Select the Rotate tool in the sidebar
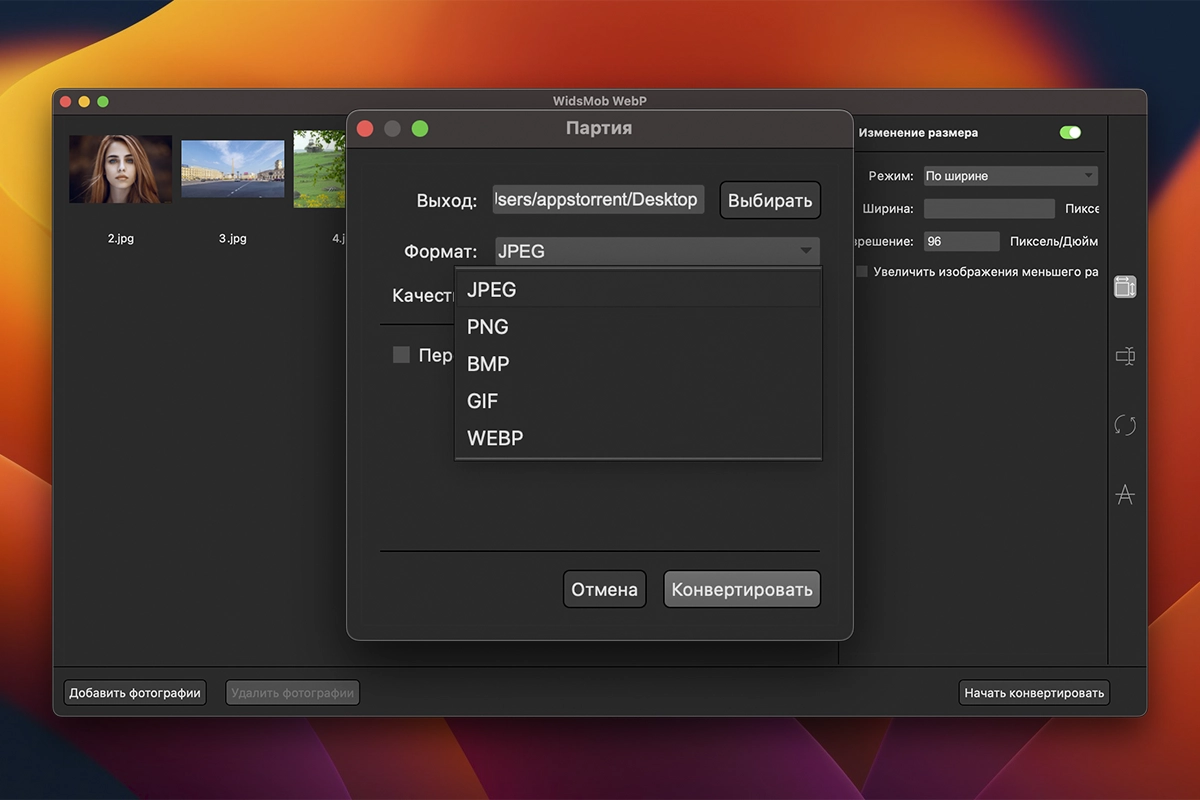Viewport: 1200px width, 800px height. tap(1125, 425)
